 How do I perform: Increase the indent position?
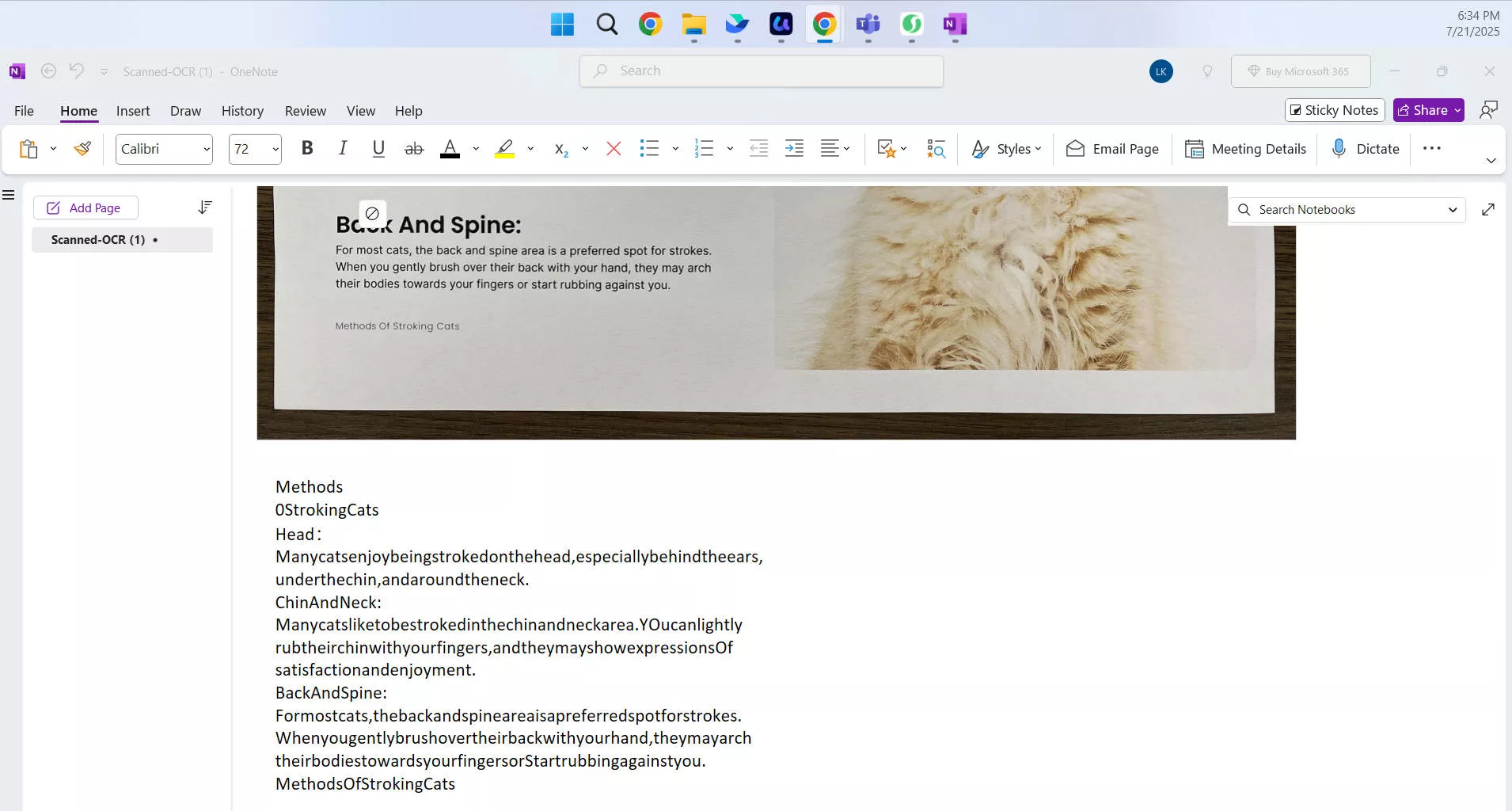[x=794, y=148]
